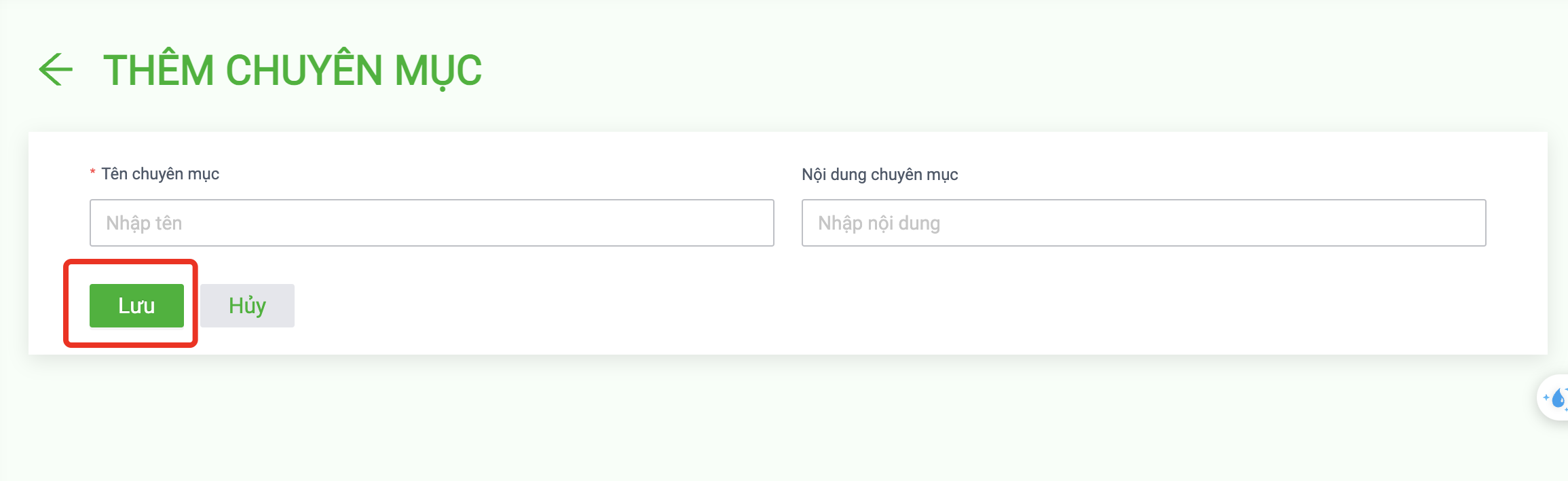Select the category name text box
Viewport: 1568px width, 481px height.
pyautogui.click(x=432, y=223)
